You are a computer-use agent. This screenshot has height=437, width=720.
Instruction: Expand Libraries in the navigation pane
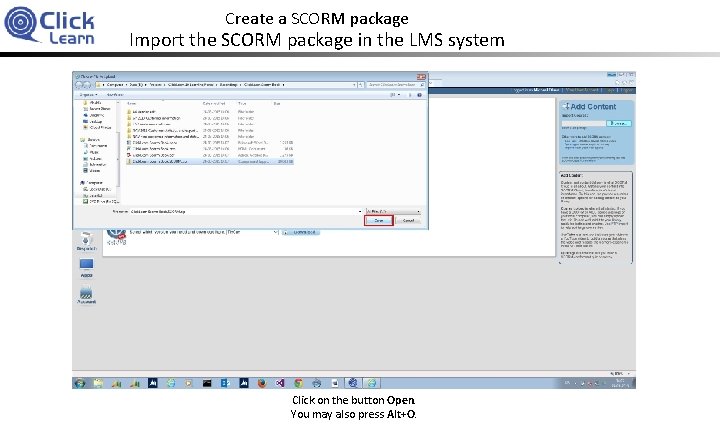(90, 140)
